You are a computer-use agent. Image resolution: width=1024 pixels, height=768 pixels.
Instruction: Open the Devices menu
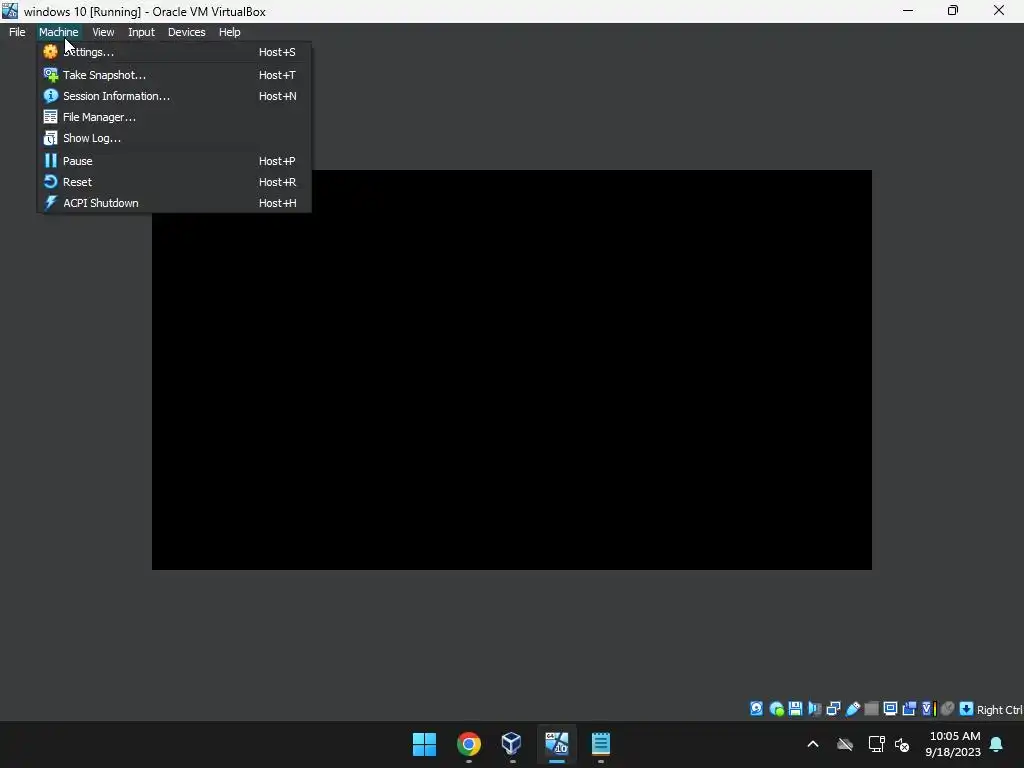coord(187,32)
